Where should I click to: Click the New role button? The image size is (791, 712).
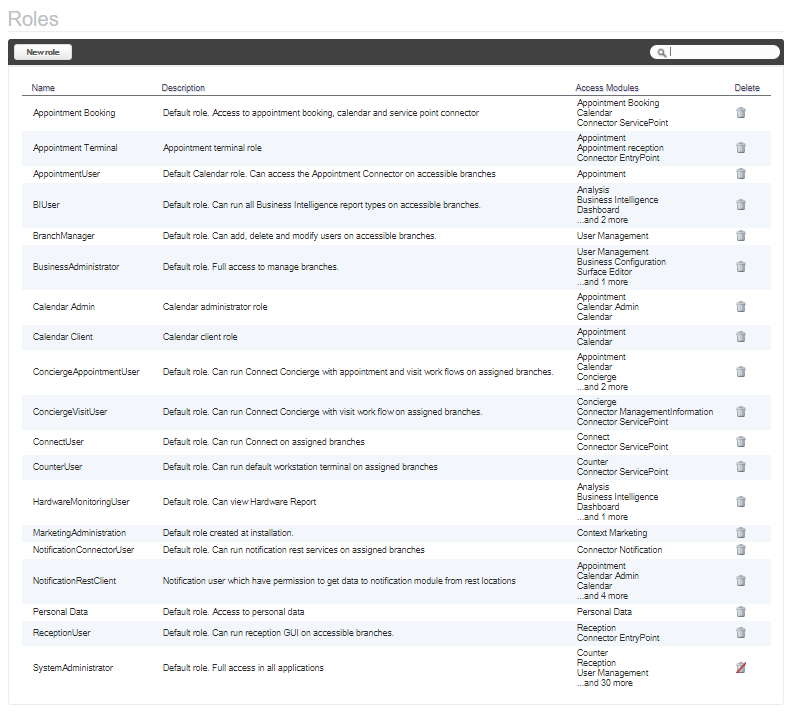click(43, 52)
